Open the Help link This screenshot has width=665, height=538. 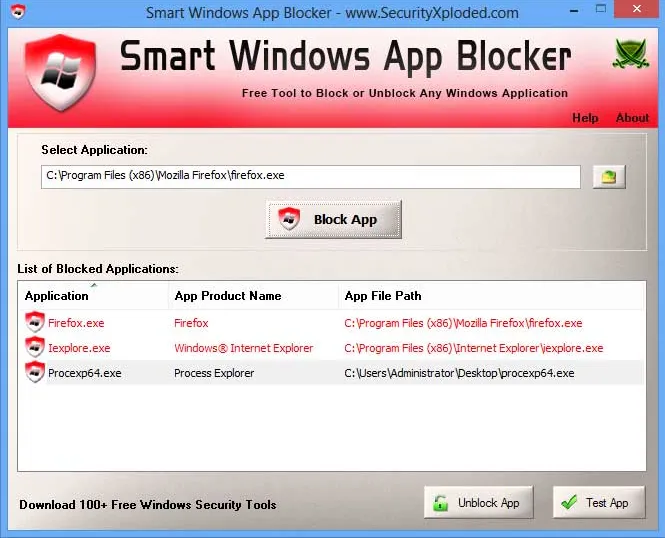[585, 118]
